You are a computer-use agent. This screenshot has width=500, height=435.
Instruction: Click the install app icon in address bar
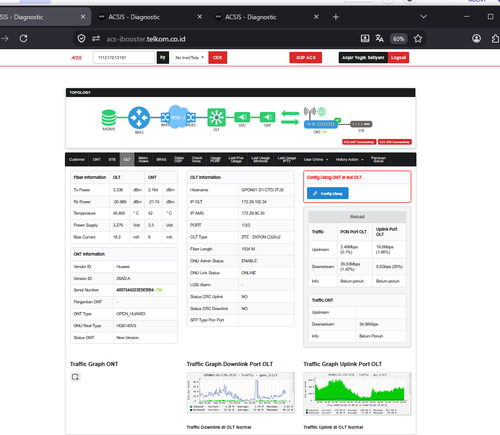[365, 38]
